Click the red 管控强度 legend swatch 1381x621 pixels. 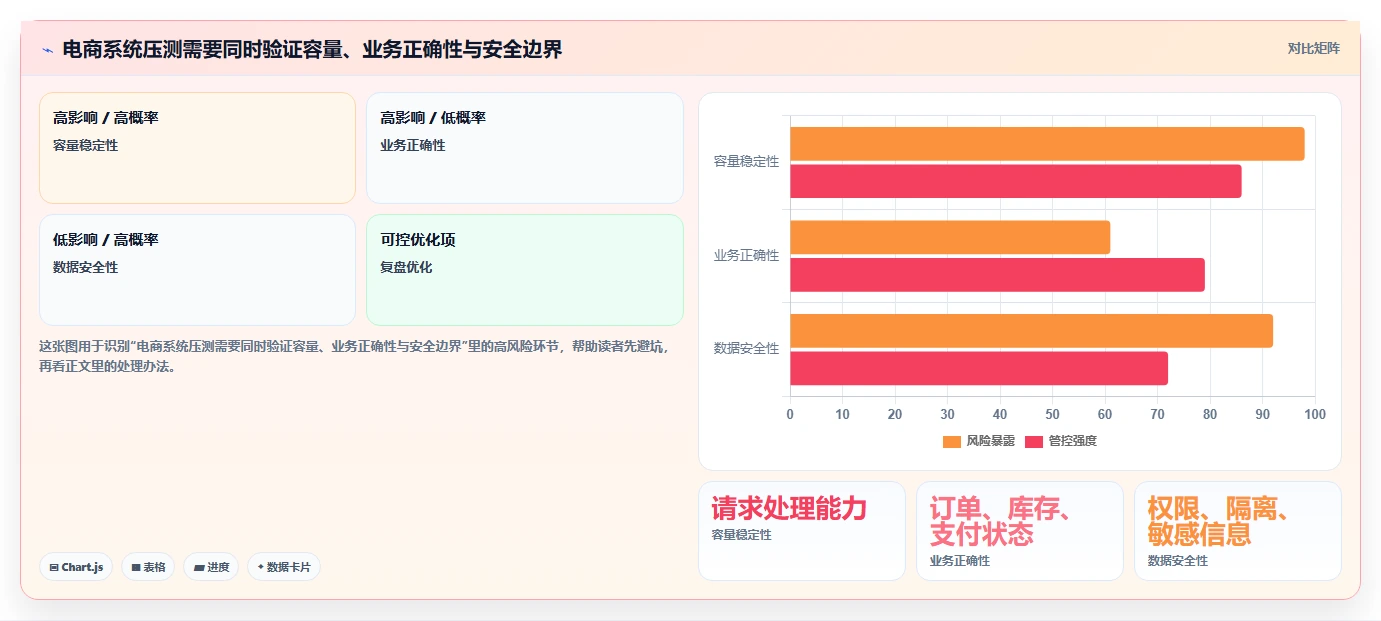pyautogui.click(x=1034, y=441)
